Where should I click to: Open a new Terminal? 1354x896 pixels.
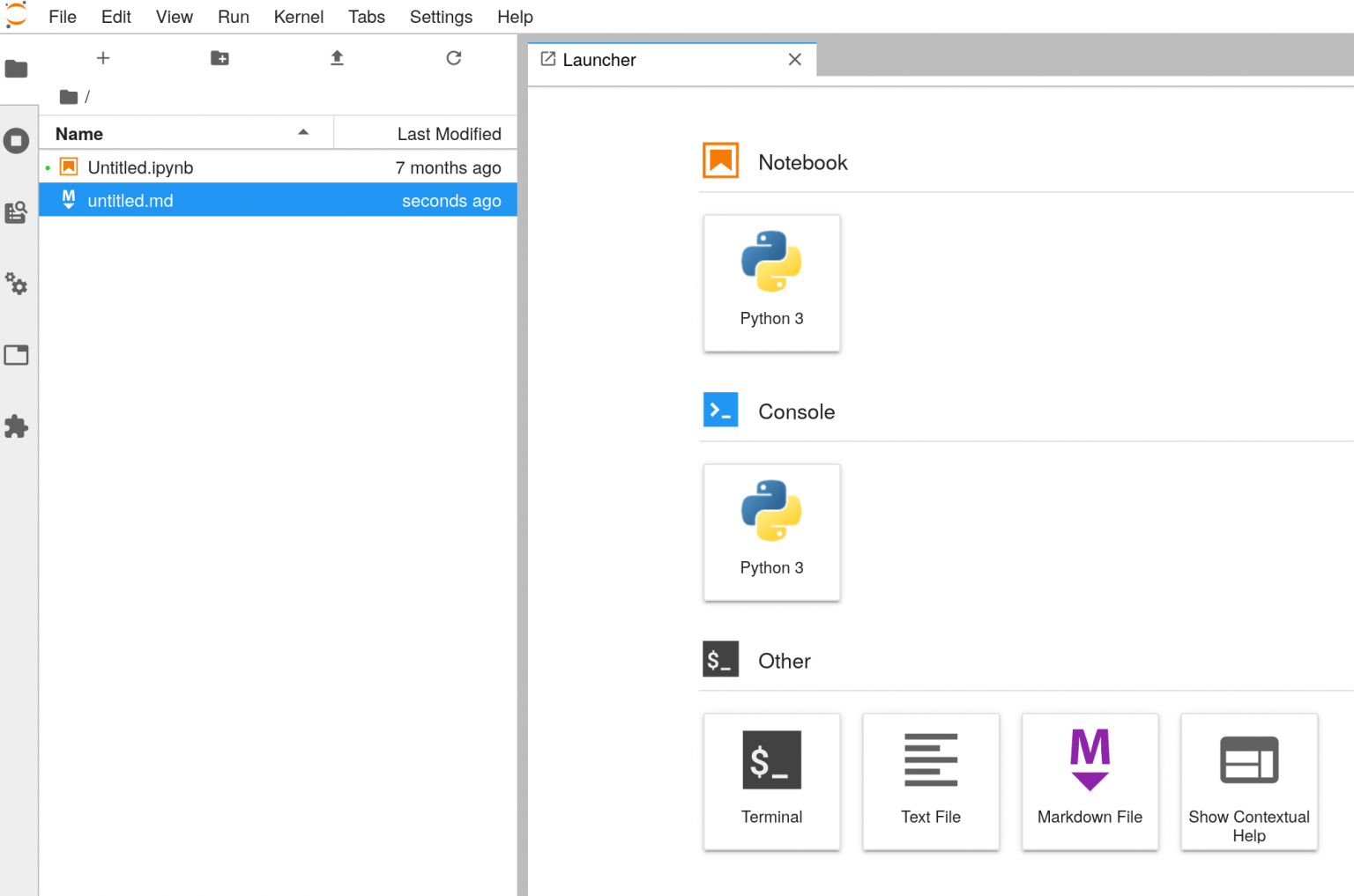click(x=771, y=781)
